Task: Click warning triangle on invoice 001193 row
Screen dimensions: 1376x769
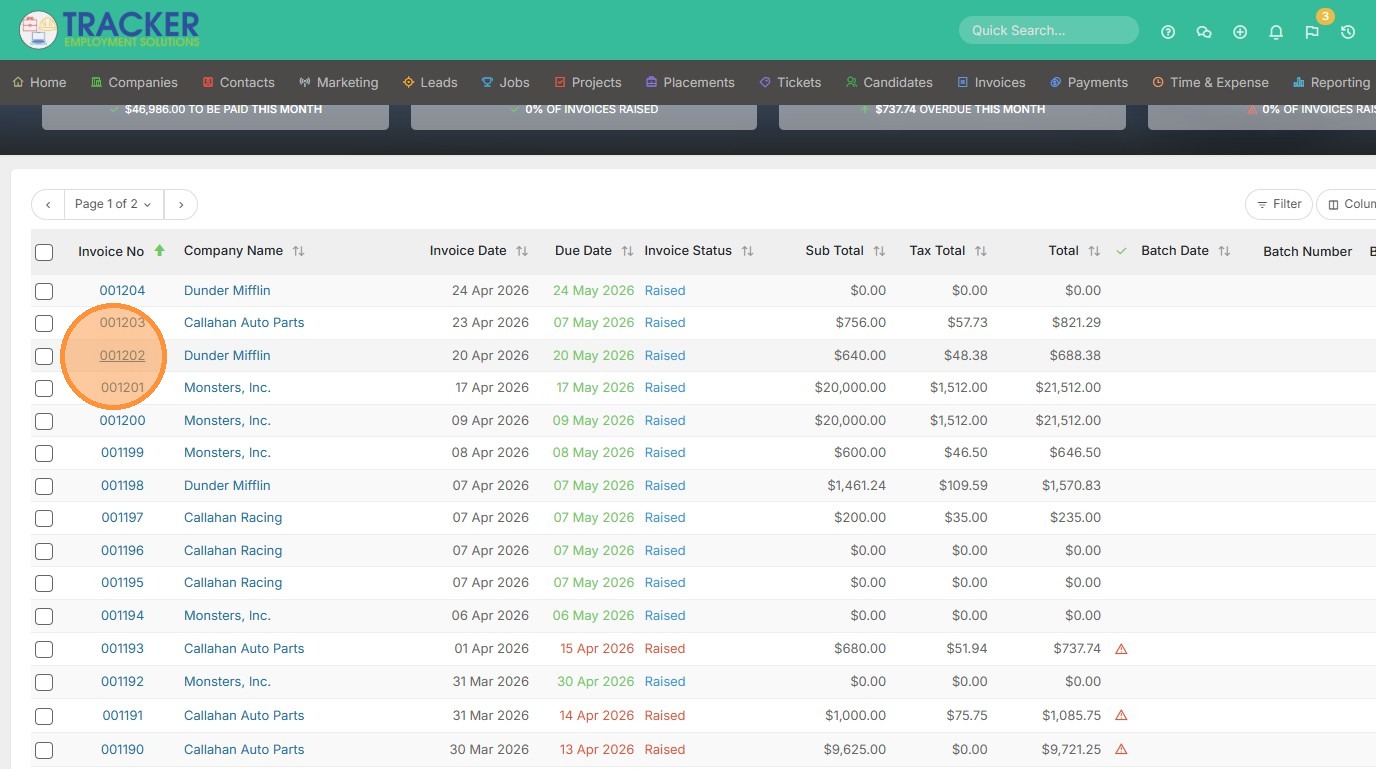Action: pos(1121,649)
